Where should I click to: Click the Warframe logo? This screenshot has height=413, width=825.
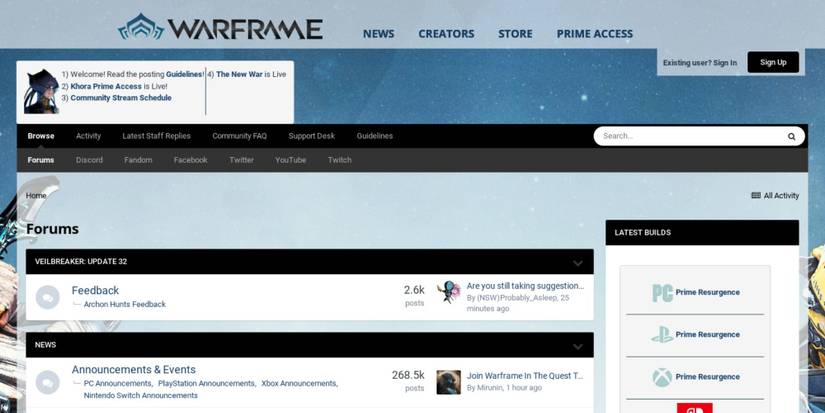pyautogui.click(x=220, y=27)
